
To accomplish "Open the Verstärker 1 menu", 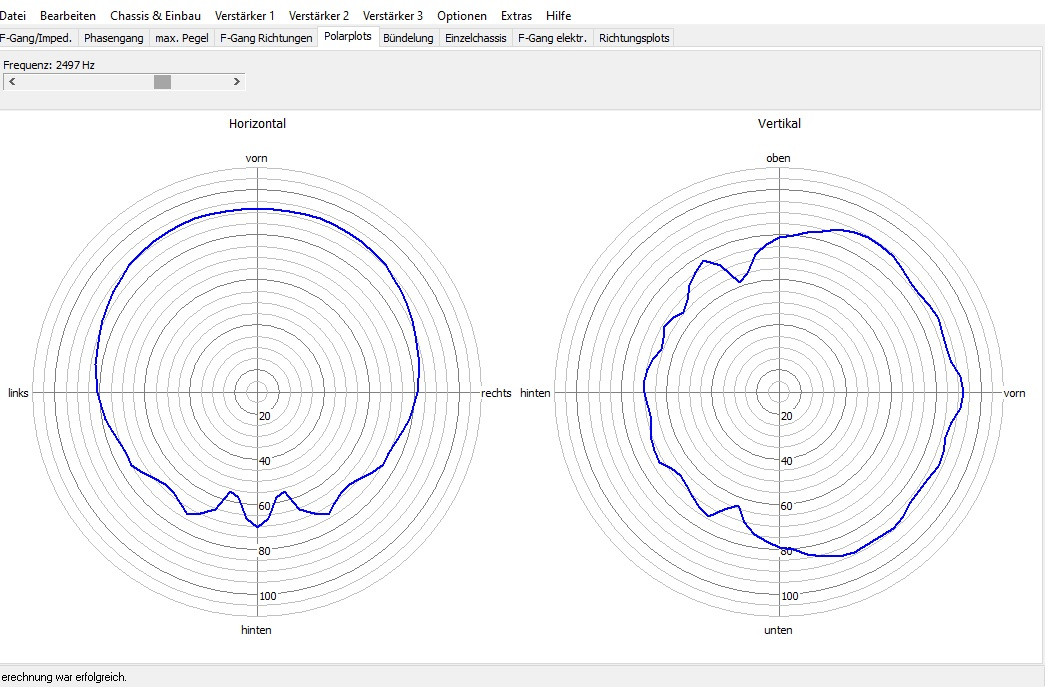I will pyautogui.click(x=244, y=16).
